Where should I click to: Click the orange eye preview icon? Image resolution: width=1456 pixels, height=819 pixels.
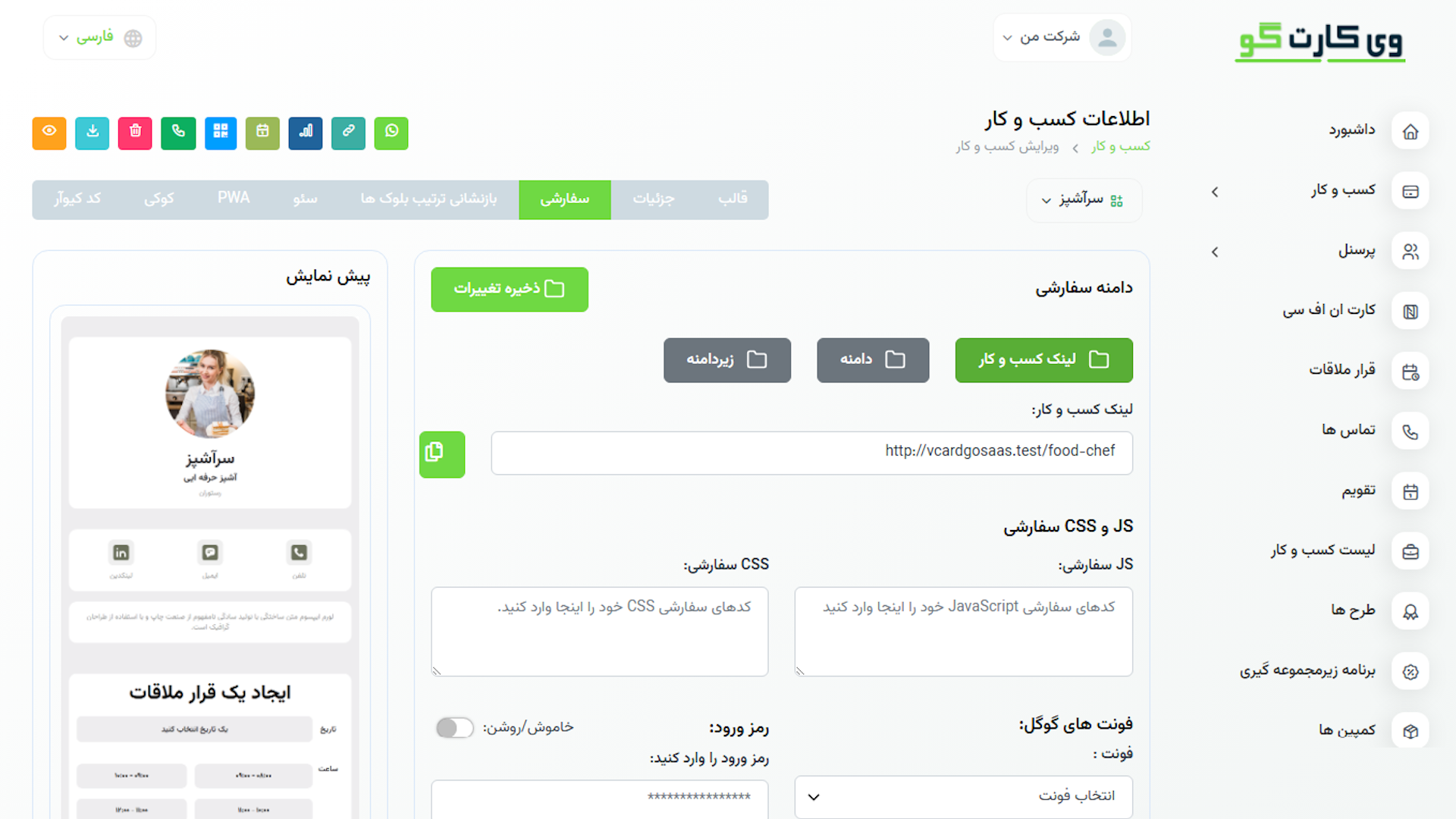[x=49, y=133]
